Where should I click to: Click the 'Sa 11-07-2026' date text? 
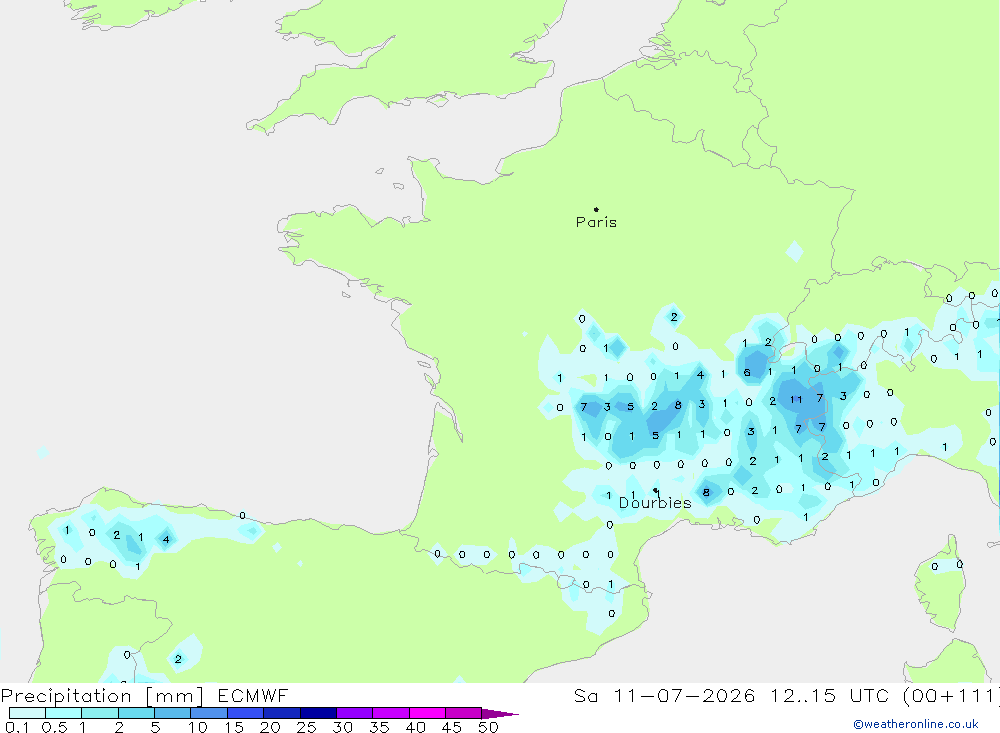[665, 695]
